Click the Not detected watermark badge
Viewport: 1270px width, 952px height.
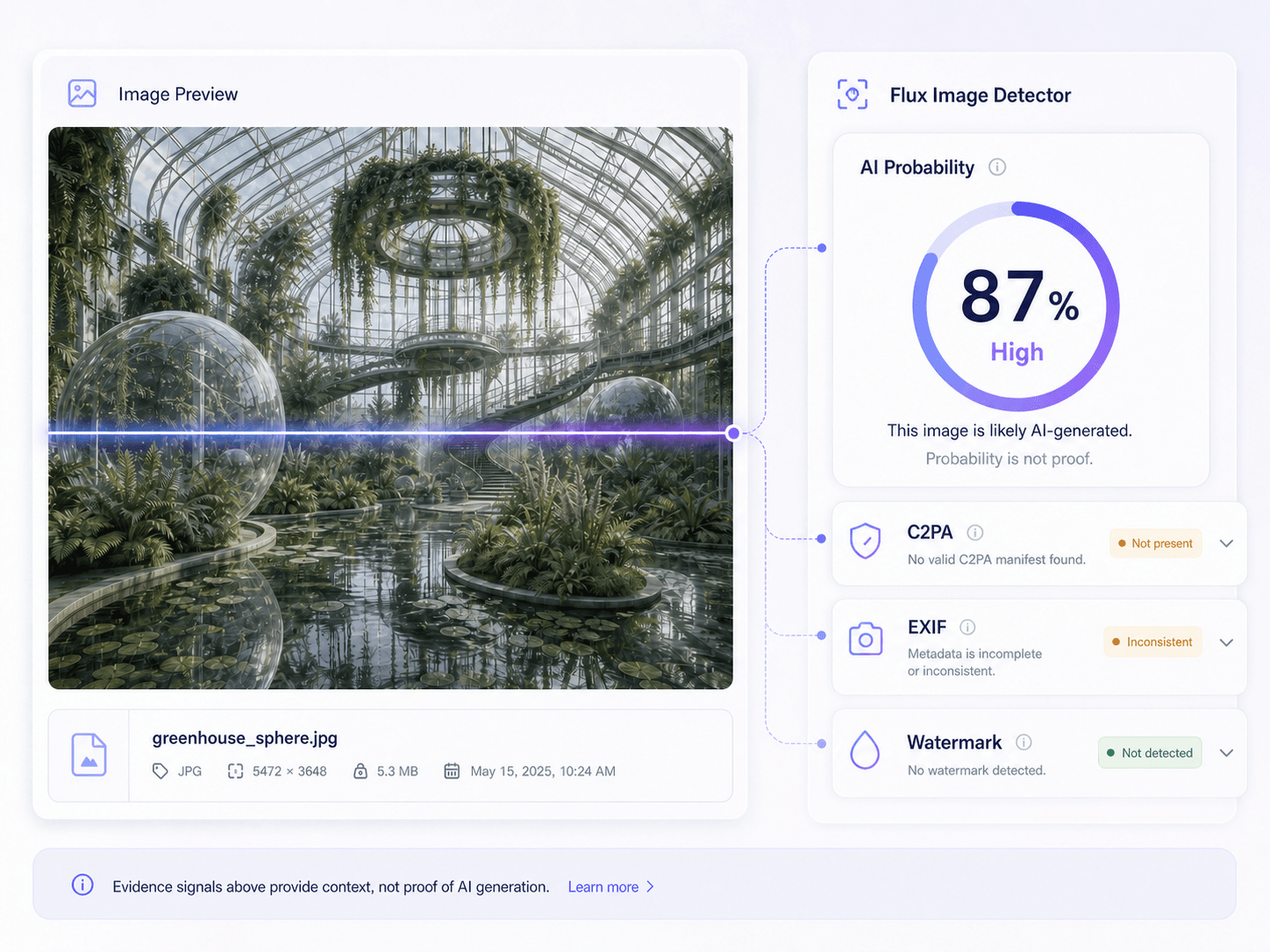pyautogui.click(x=1150, y=753)
